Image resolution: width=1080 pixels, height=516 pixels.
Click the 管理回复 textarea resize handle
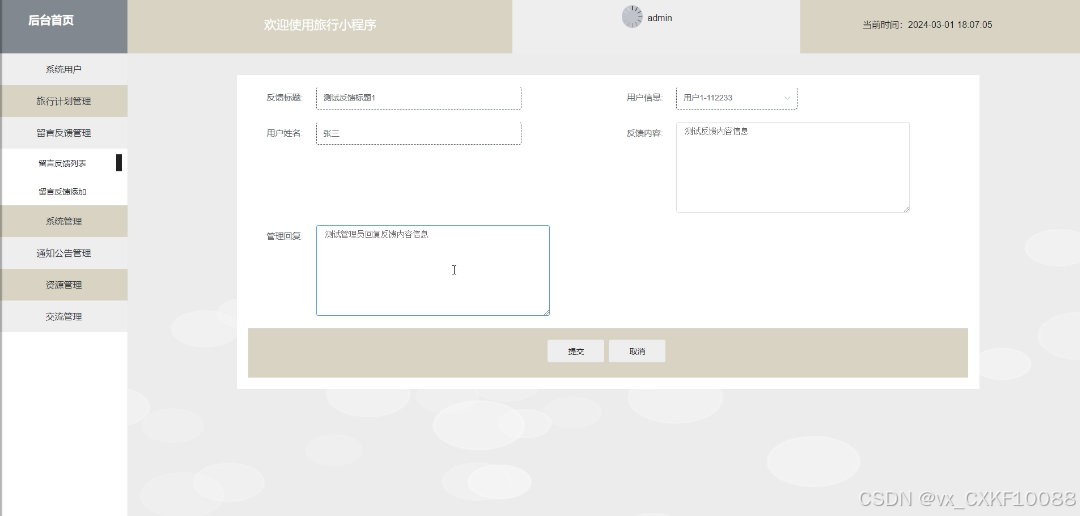coord(546,311)
